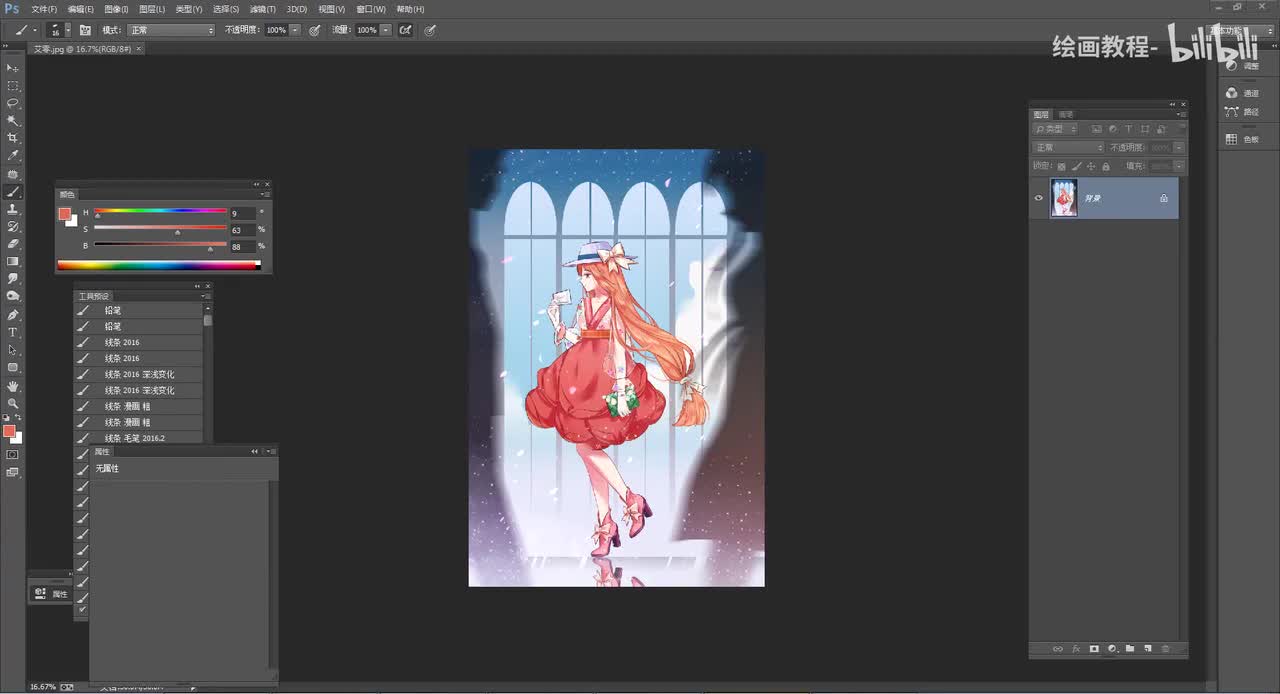
Task: Select the Brush tool in toolbox
Action: pos(13,191)
